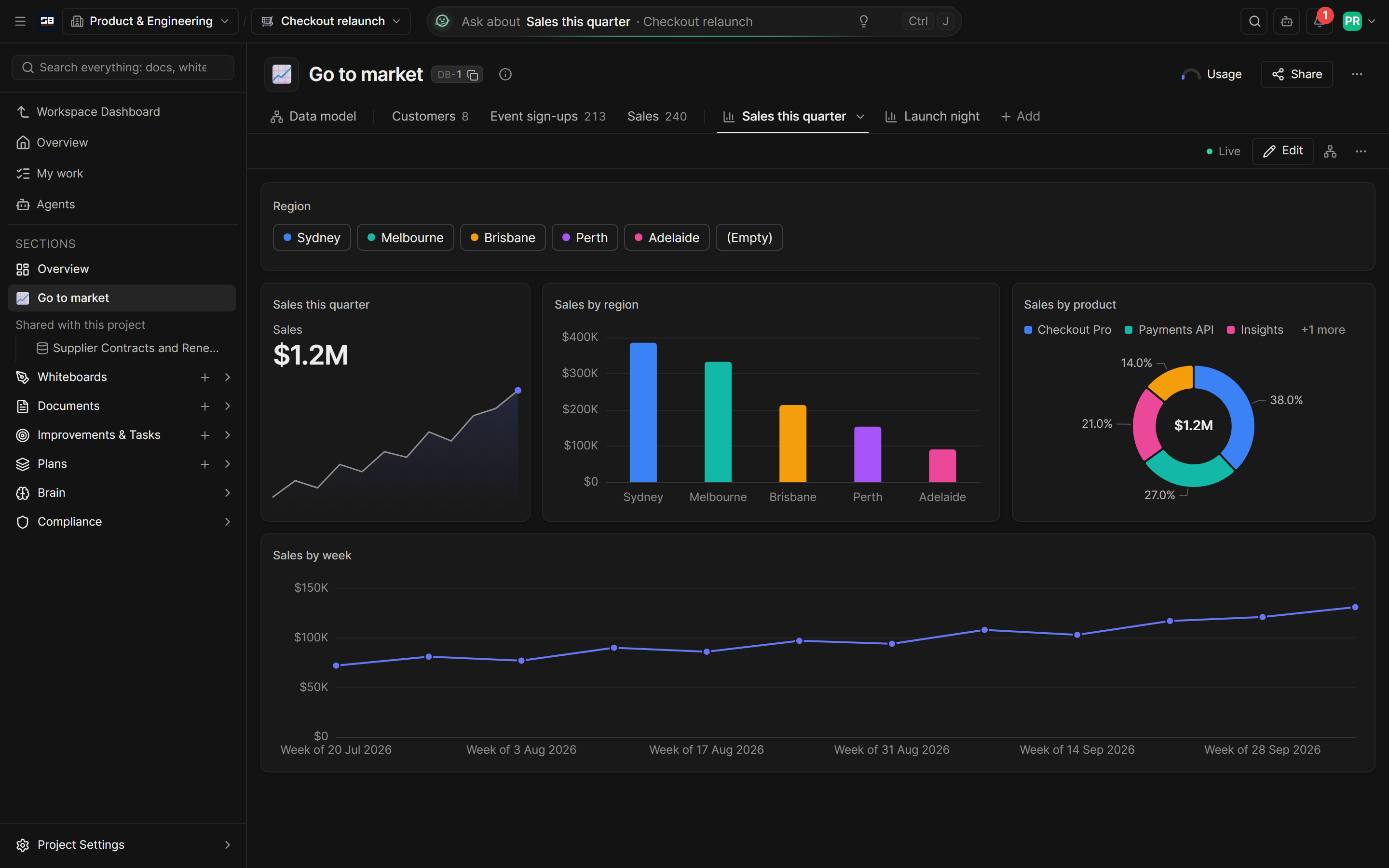Add a new Document with plus icon
Screen dimensions: 1389x868
[205, 406]
